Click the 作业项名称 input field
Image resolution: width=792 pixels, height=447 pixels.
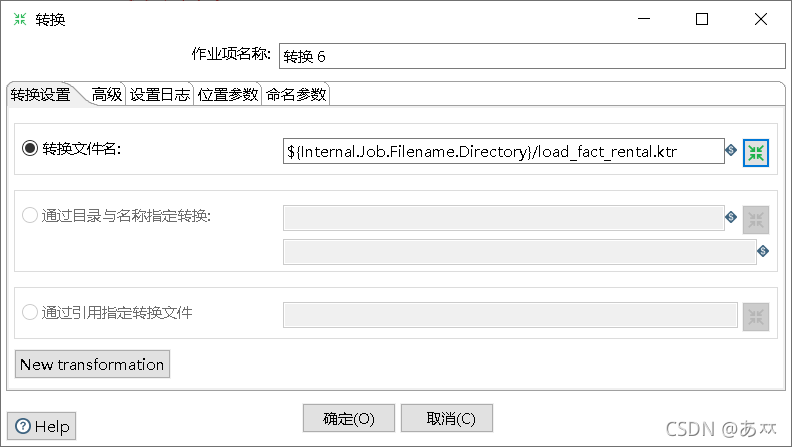click(532, 56)
